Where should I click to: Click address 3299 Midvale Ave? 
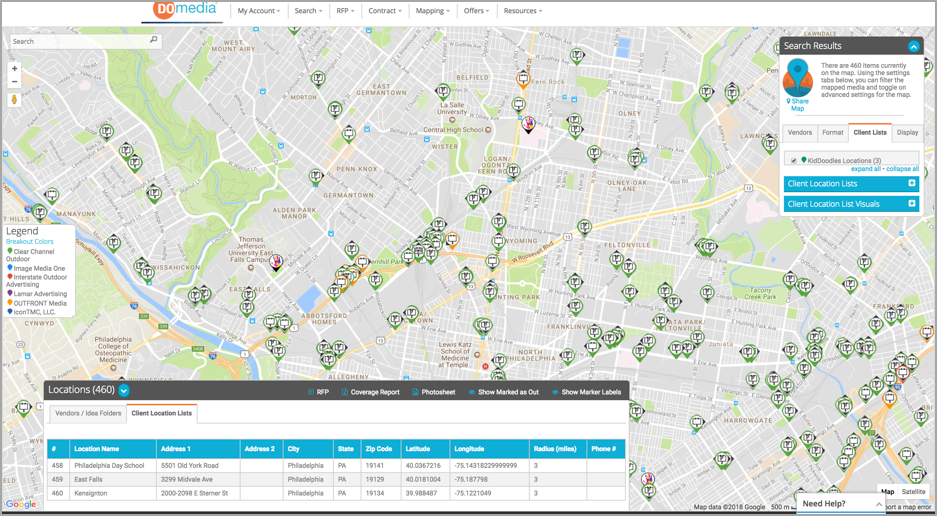186,479
